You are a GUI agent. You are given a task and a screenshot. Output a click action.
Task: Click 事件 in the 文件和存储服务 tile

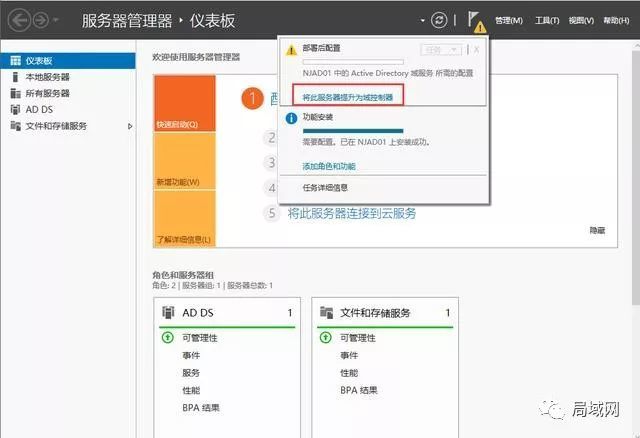point(349,356)
